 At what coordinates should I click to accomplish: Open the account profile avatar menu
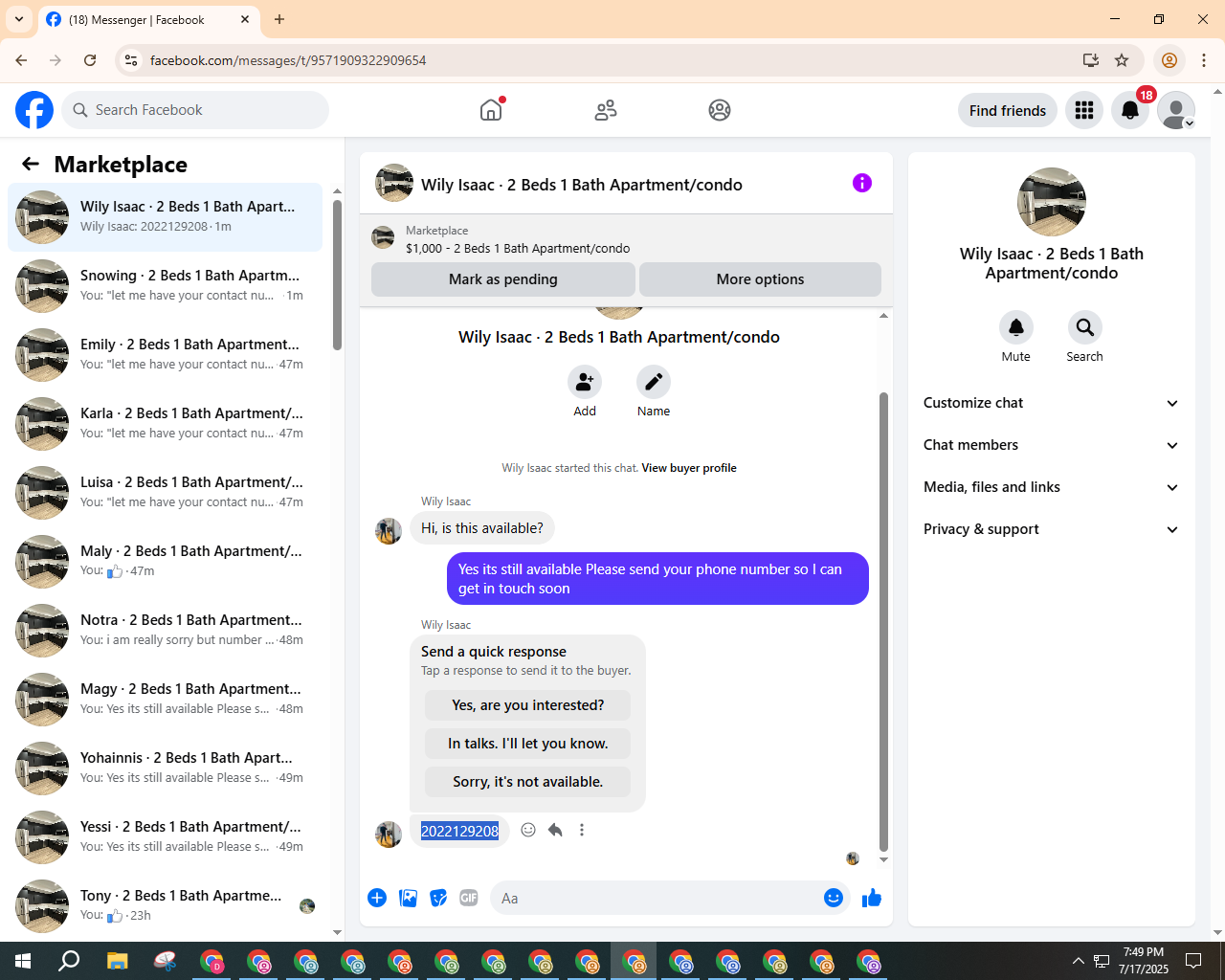tap(1176, 110)
